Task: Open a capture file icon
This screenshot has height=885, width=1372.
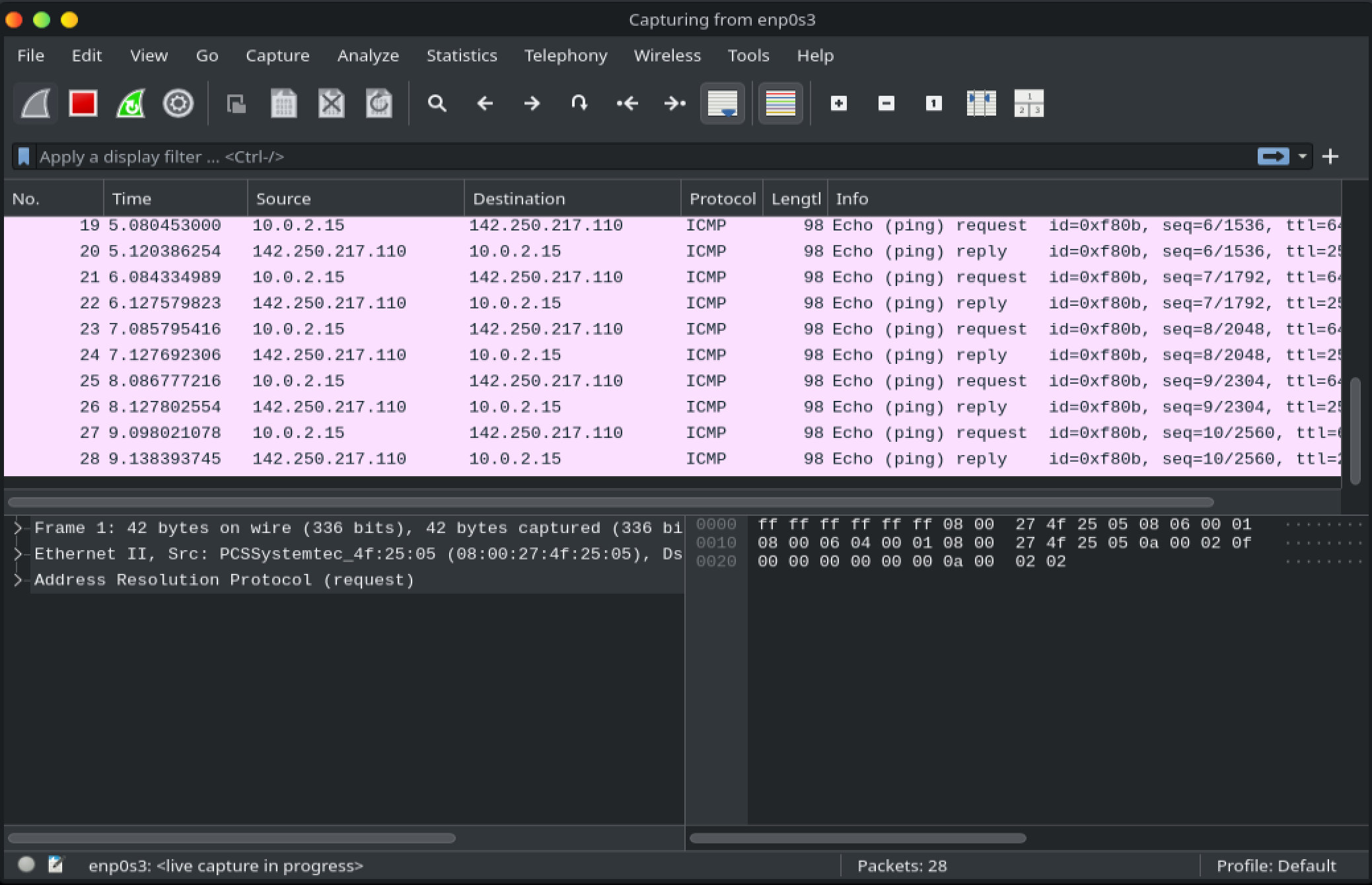Action: click(236, 104)
